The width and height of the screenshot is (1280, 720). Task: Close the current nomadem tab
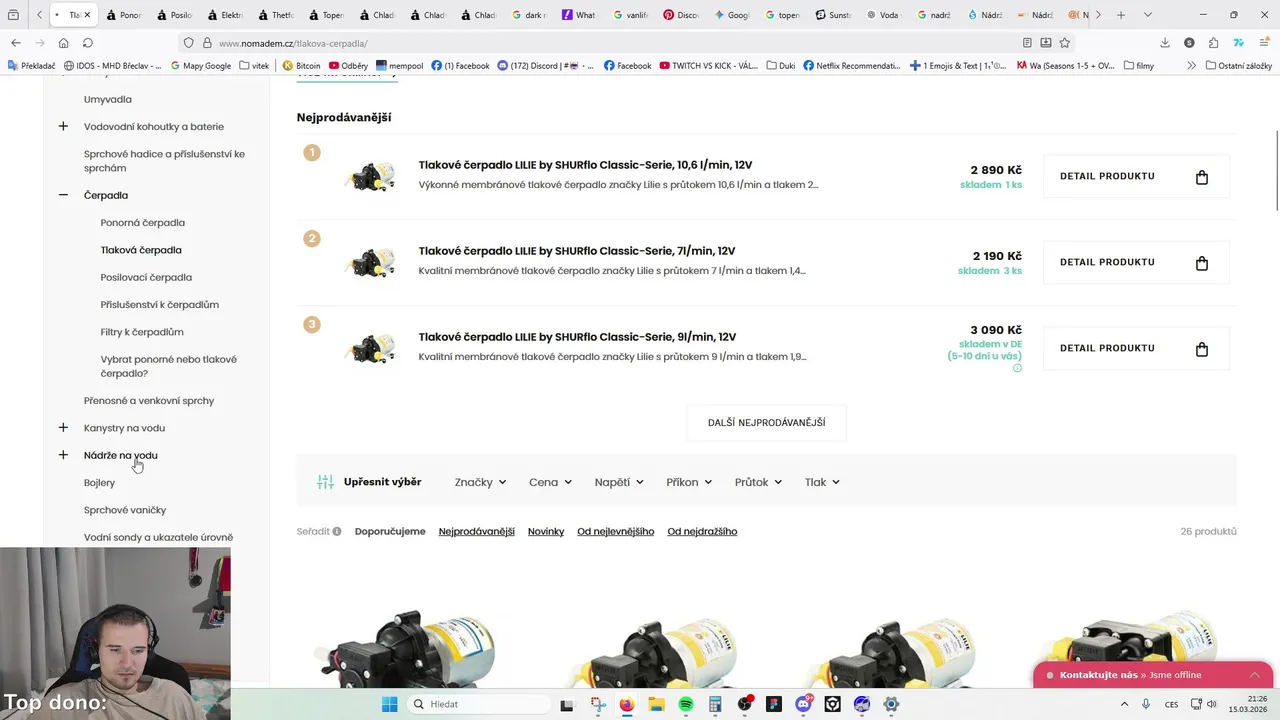click(x=88, y=15)
